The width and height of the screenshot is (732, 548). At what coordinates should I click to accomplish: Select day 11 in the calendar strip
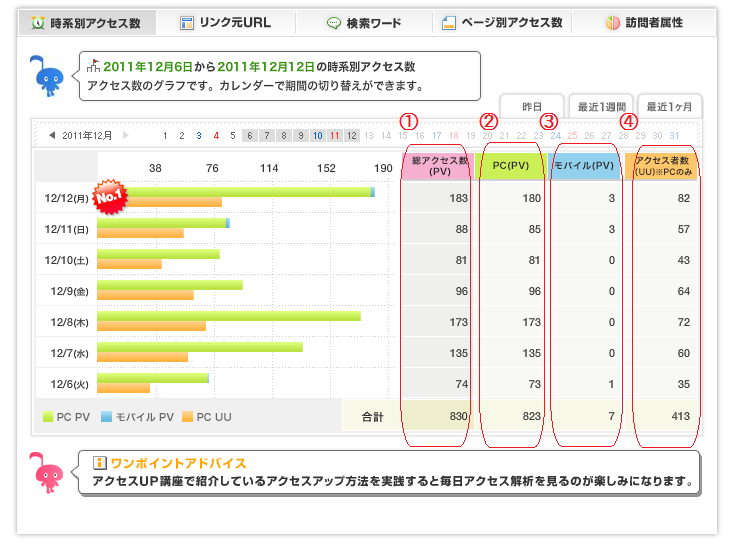tap(335, 136)
